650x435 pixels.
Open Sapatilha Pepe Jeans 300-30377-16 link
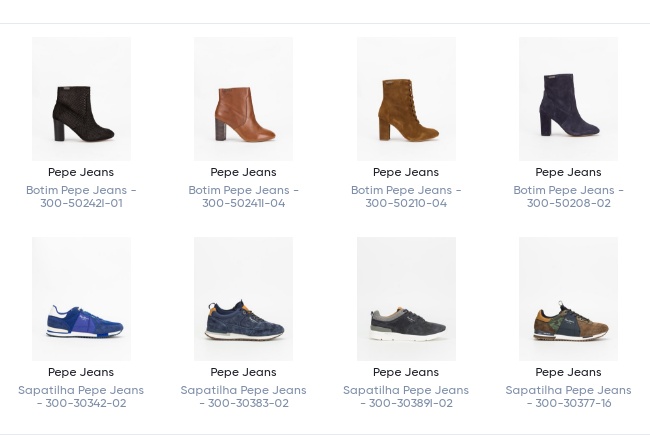[x=568, y=396]
